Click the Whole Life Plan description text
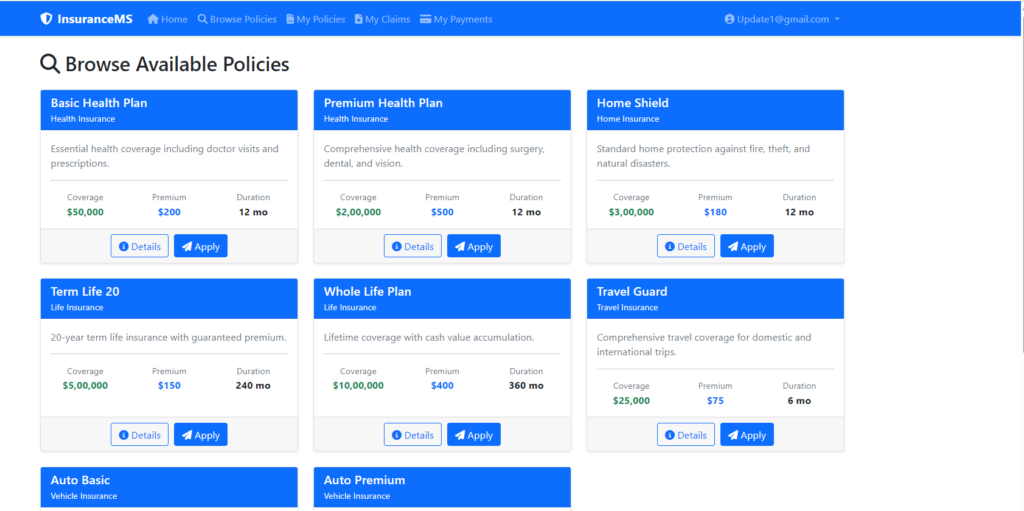1024x511 pixels. 429,338
